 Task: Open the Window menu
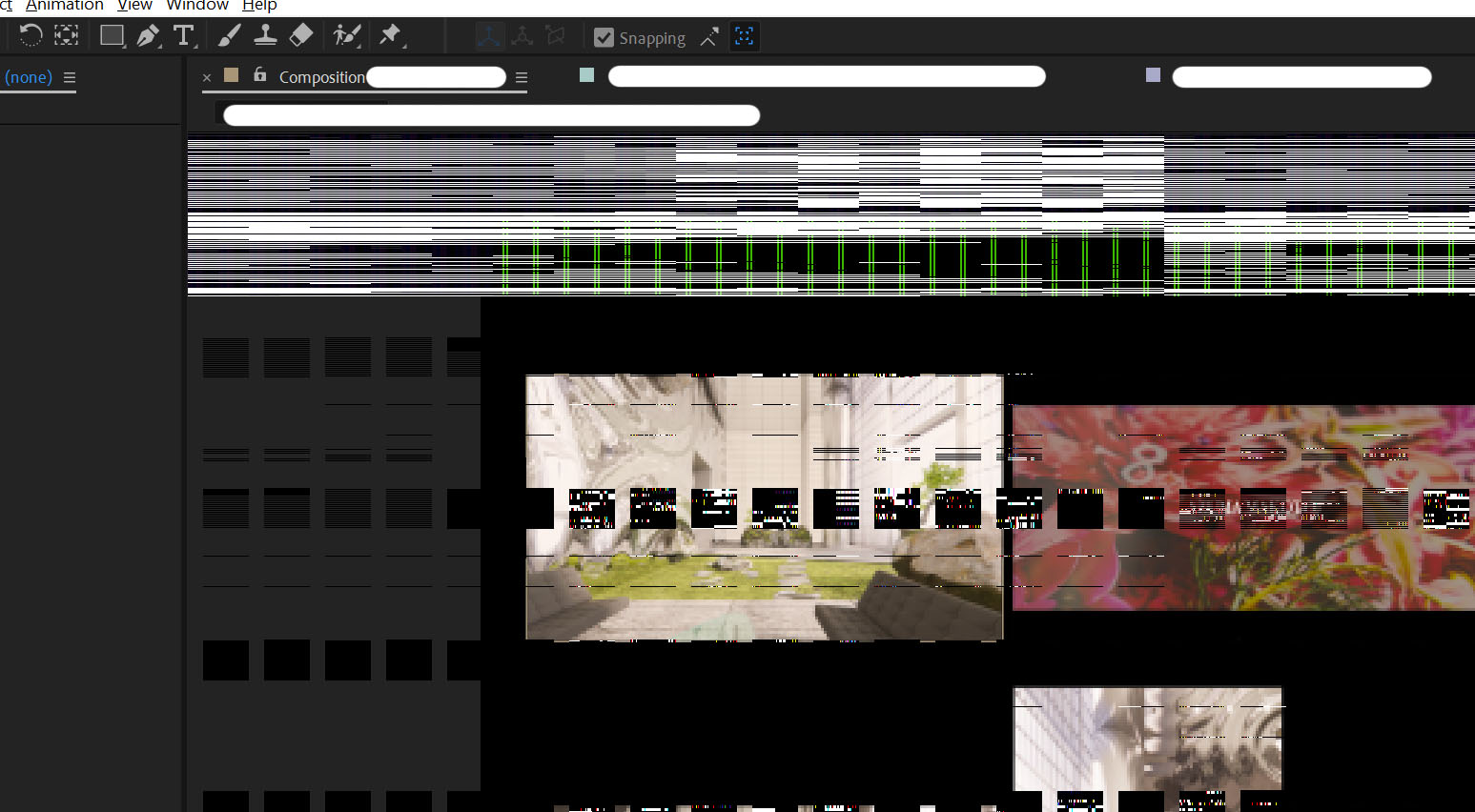[196, 6]
